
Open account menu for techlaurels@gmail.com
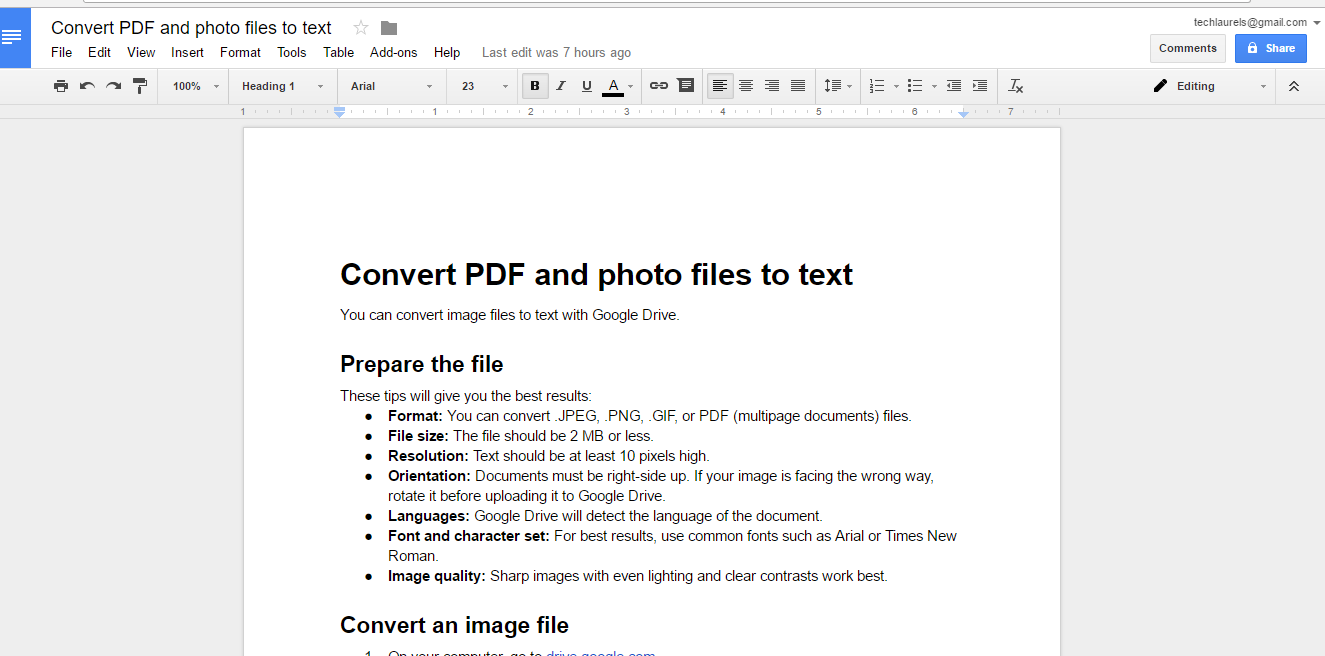tap(1256, 22)
